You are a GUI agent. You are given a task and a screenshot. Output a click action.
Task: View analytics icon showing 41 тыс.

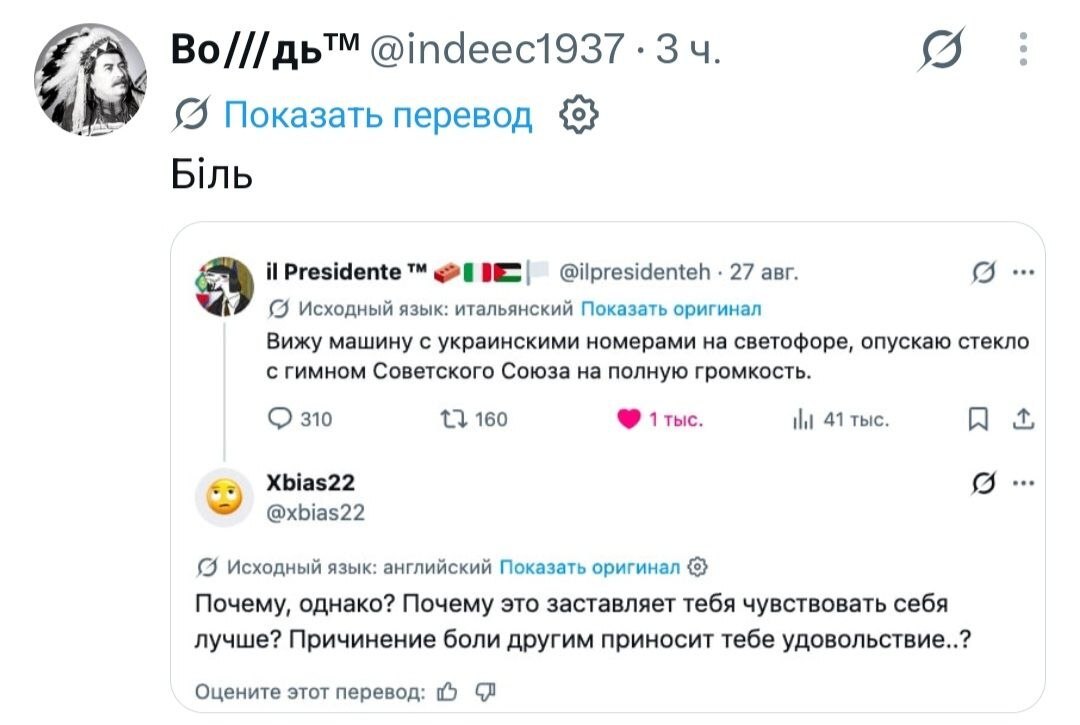tap(803, 419)
